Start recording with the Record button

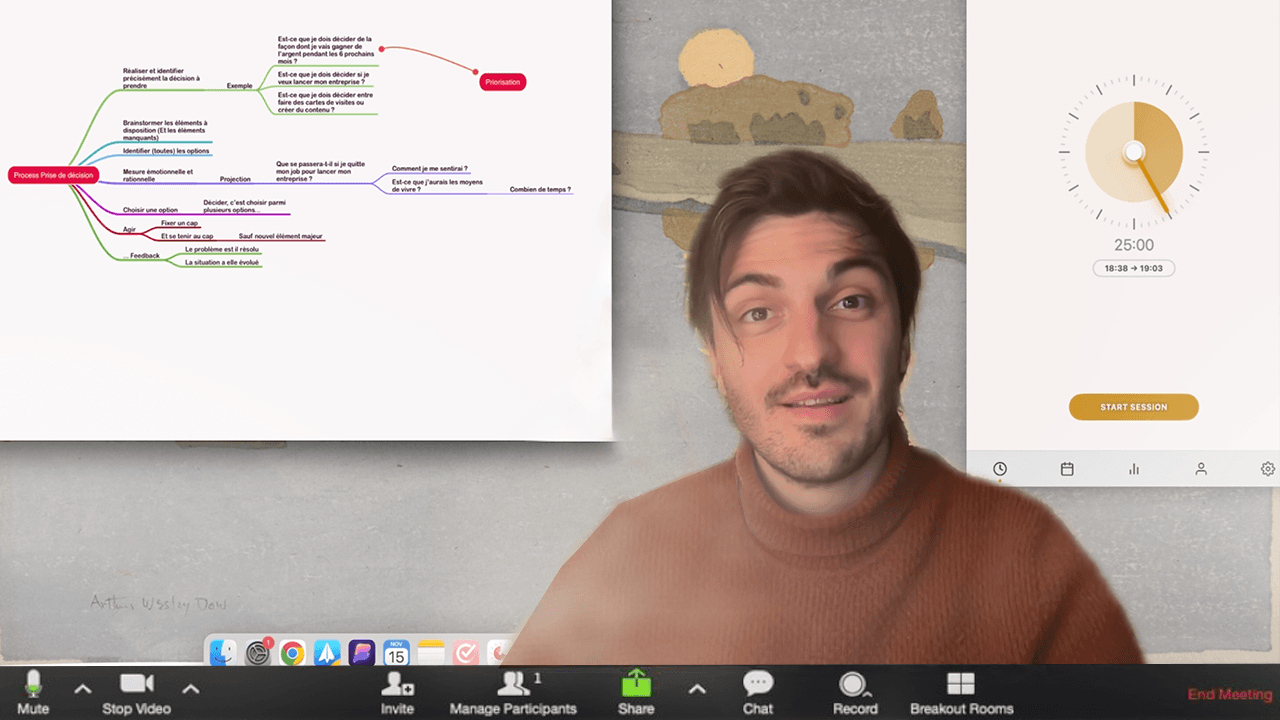(855, 692)
